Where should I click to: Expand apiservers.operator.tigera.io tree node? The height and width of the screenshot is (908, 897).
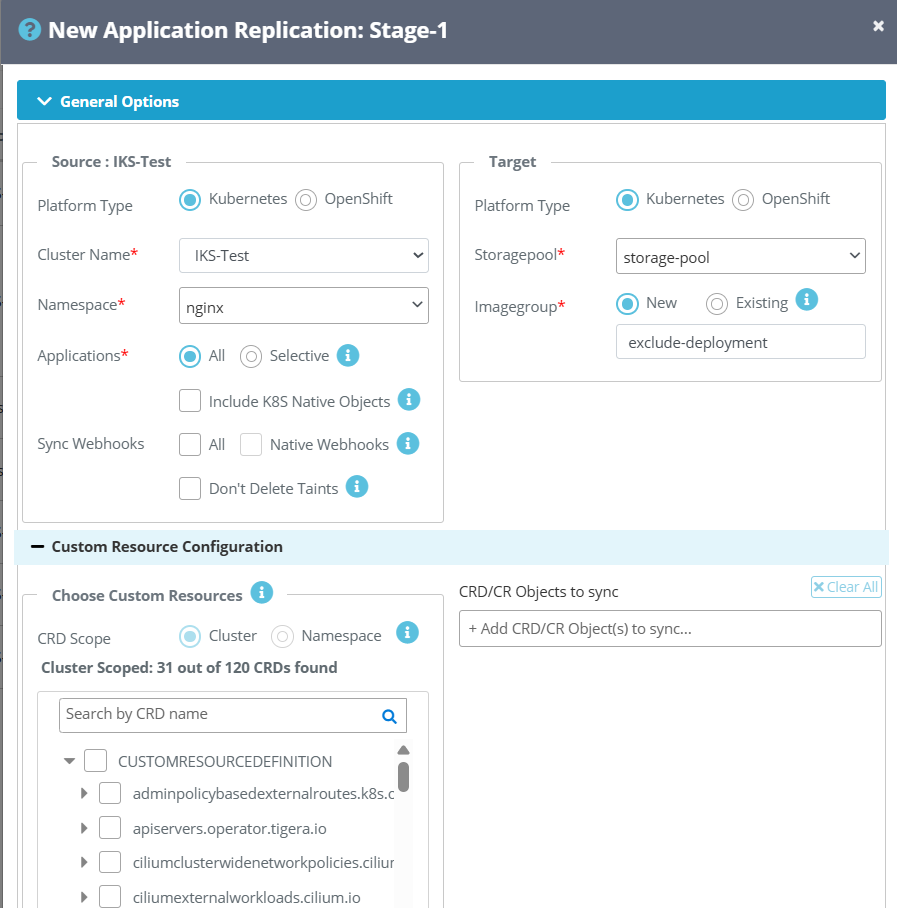coord(84,828)
